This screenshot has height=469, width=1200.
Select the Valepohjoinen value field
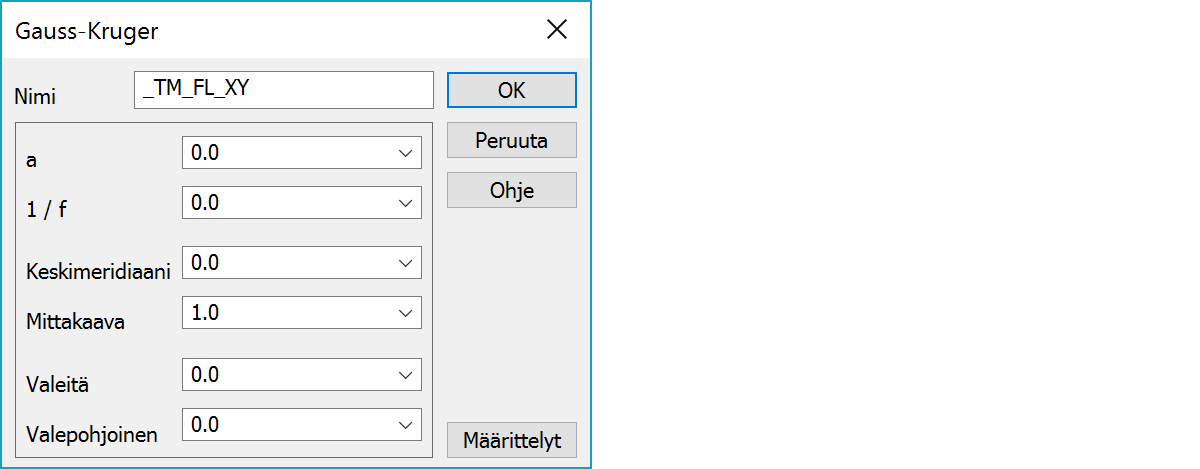pyautogui.click(x=287, y=425)
